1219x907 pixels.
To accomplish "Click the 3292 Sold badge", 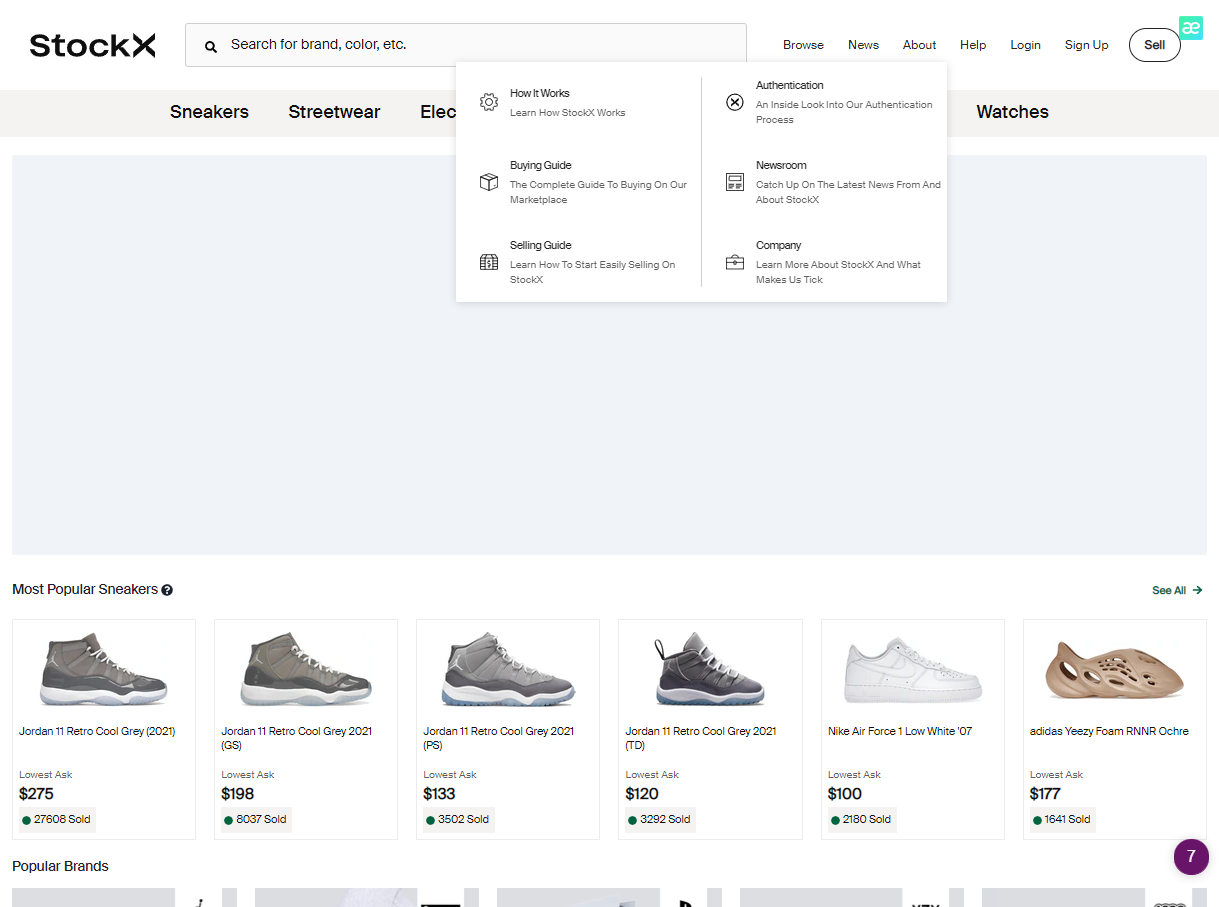I will tap(662, 819).
